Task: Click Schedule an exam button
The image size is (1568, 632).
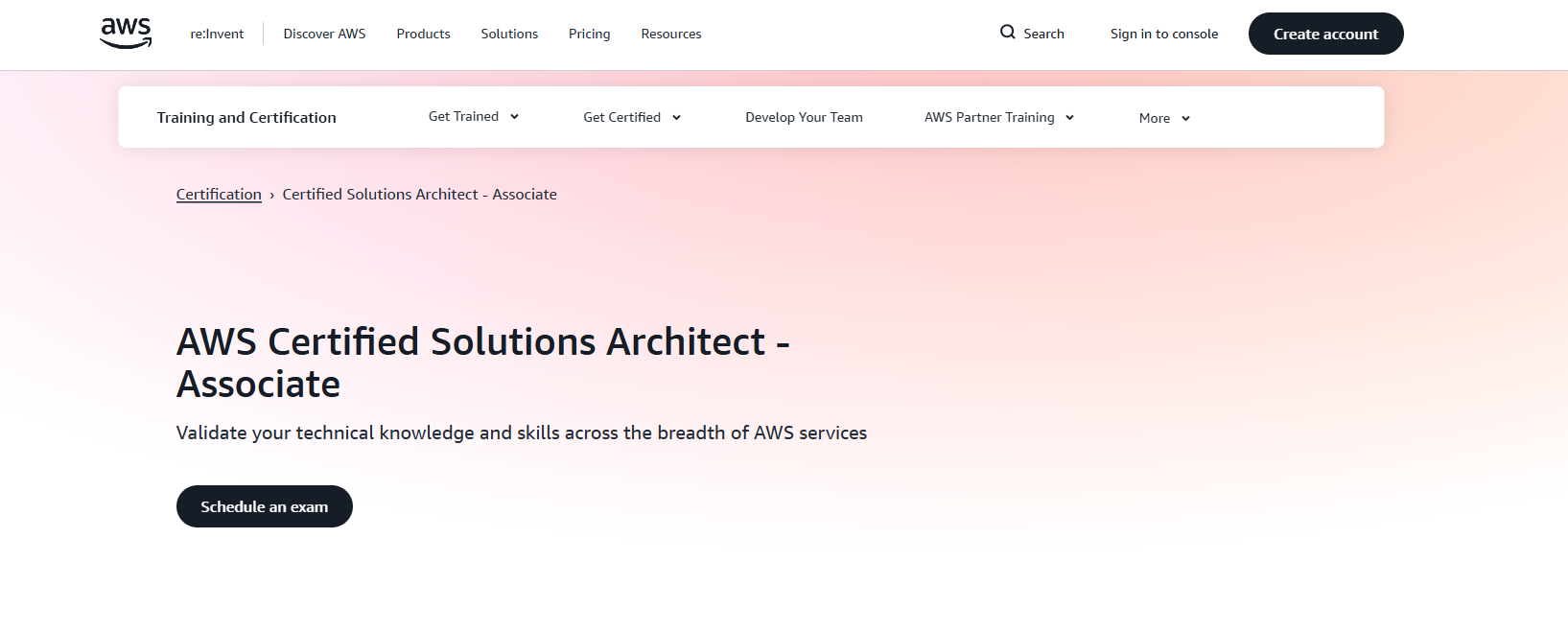Action: 265,506
